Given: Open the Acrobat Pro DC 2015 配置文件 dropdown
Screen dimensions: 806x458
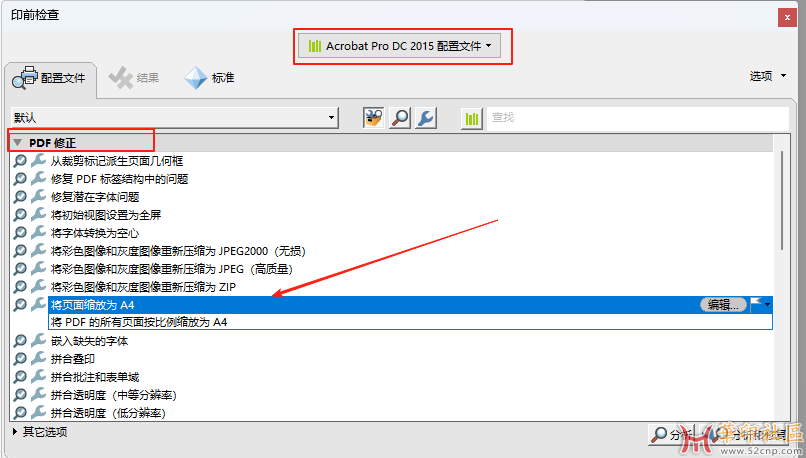Looking at the screenshot, I should point(399,46).
